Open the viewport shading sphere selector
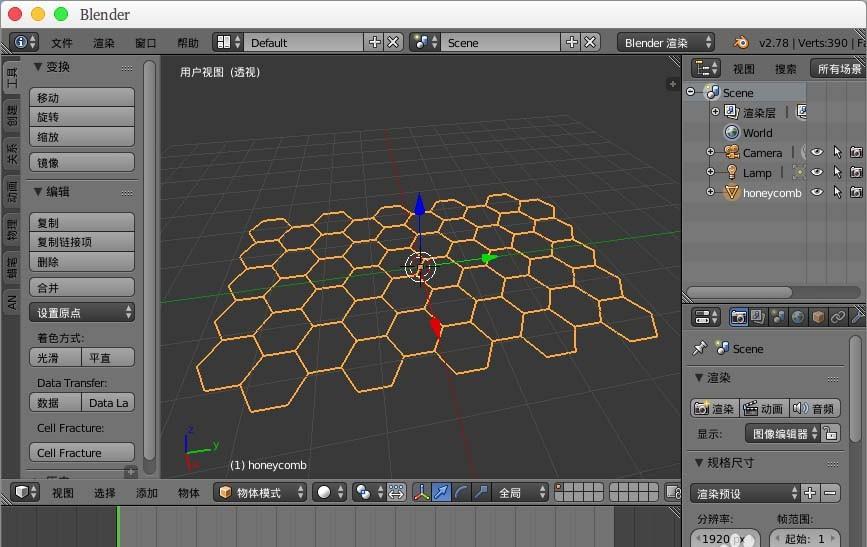The image size is (867, 547). point(330,492)
